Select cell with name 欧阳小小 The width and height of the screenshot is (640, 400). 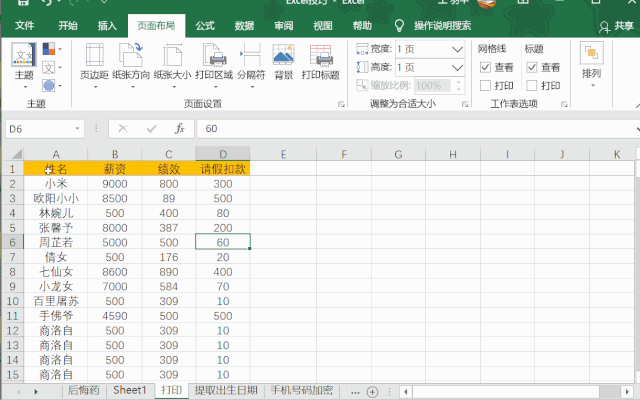(56, 198)
